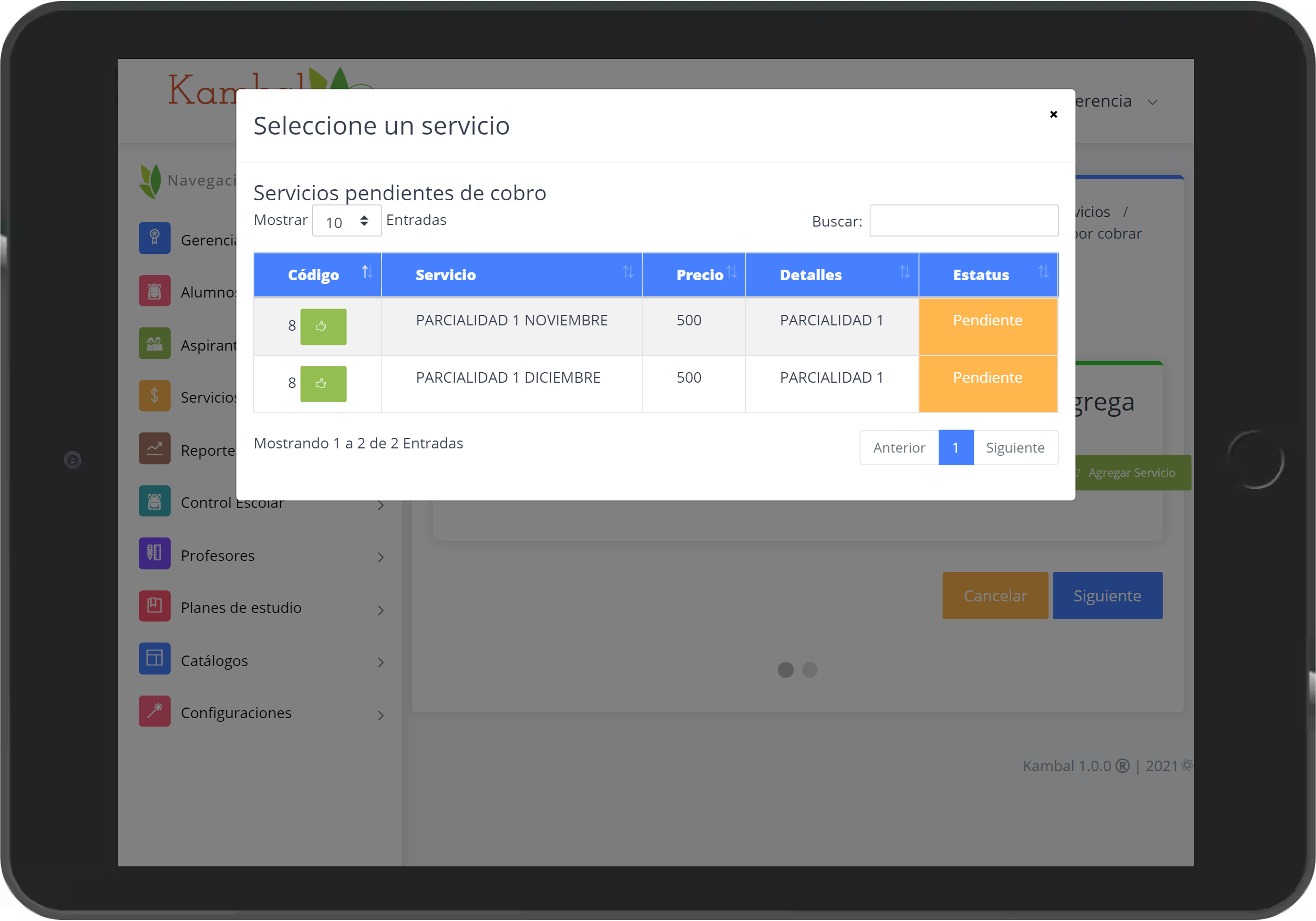Click the Siguiente pagination button in dialog
This screenshot has height=921, width=1316.
(1016, 448)
